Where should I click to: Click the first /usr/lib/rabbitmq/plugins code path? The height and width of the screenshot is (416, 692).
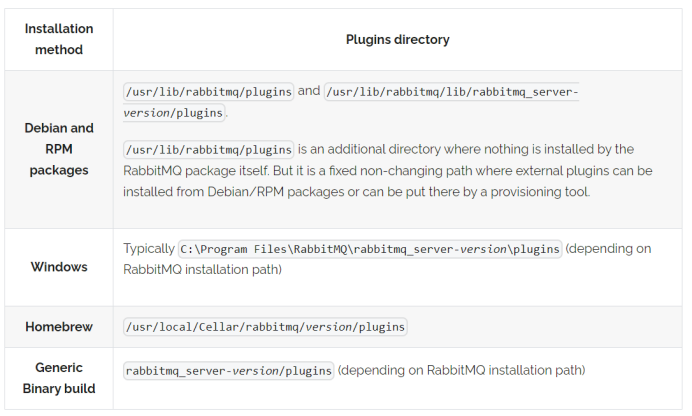pyautogui.click(x=208, y=92)
